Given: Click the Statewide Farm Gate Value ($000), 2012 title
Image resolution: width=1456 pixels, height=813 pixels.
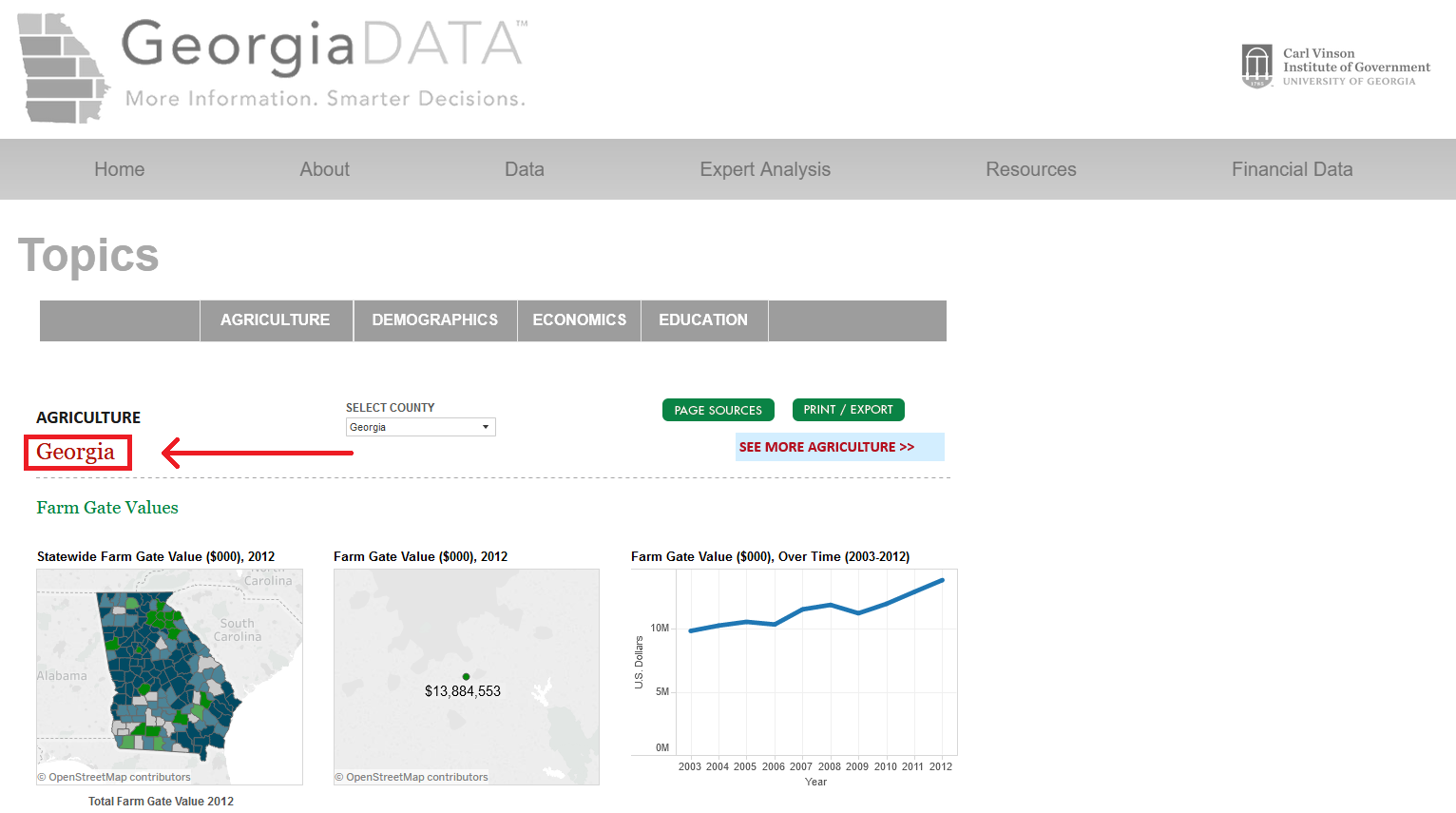Looking at the screenshot, I should click(x=156, y=557).
